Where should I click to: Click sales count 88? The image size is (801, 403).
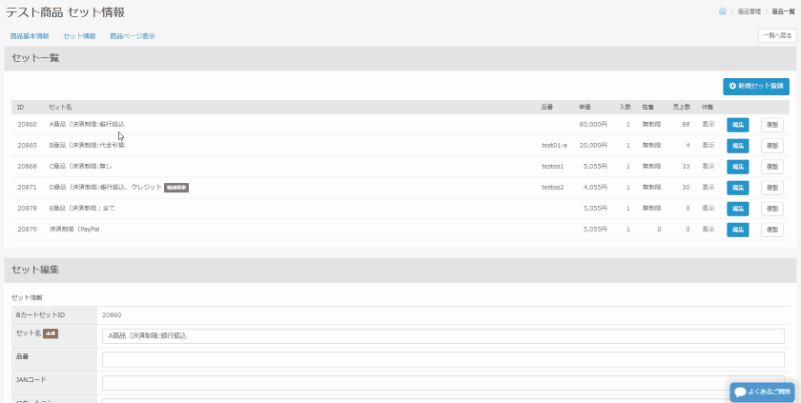coord(686,124)
